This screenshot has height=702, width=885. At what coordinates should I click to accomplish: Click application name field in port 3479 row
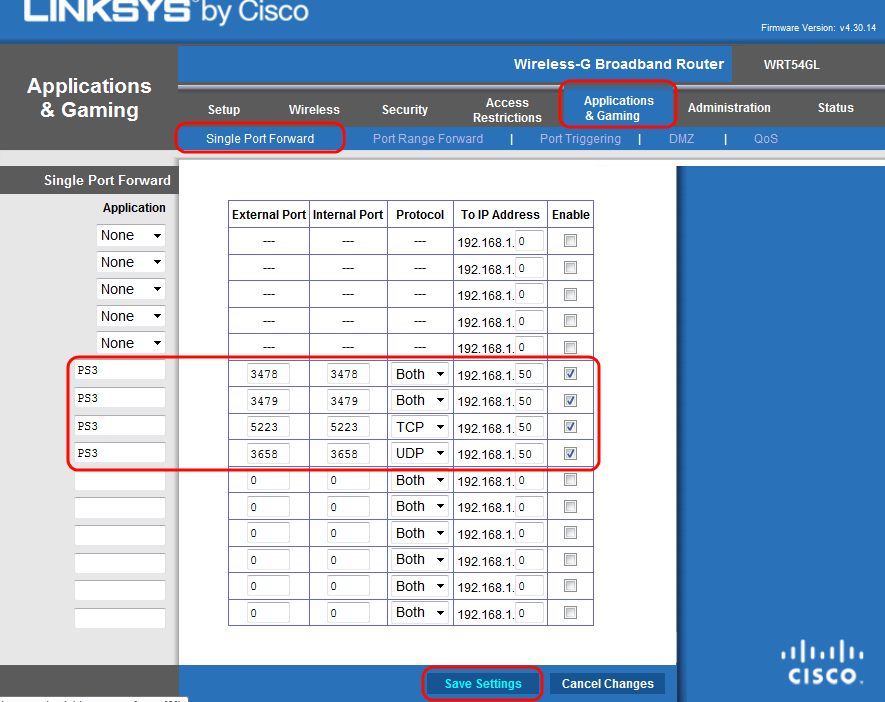[120, 398]
